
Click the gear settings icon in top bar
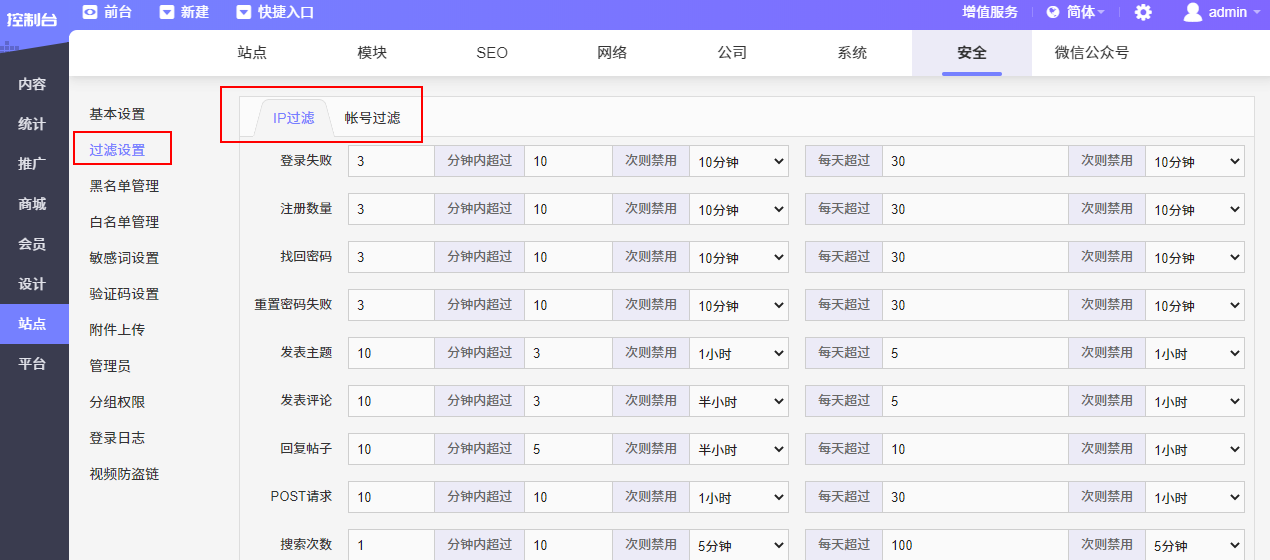pyautogui.click(x=1143, y=13)
